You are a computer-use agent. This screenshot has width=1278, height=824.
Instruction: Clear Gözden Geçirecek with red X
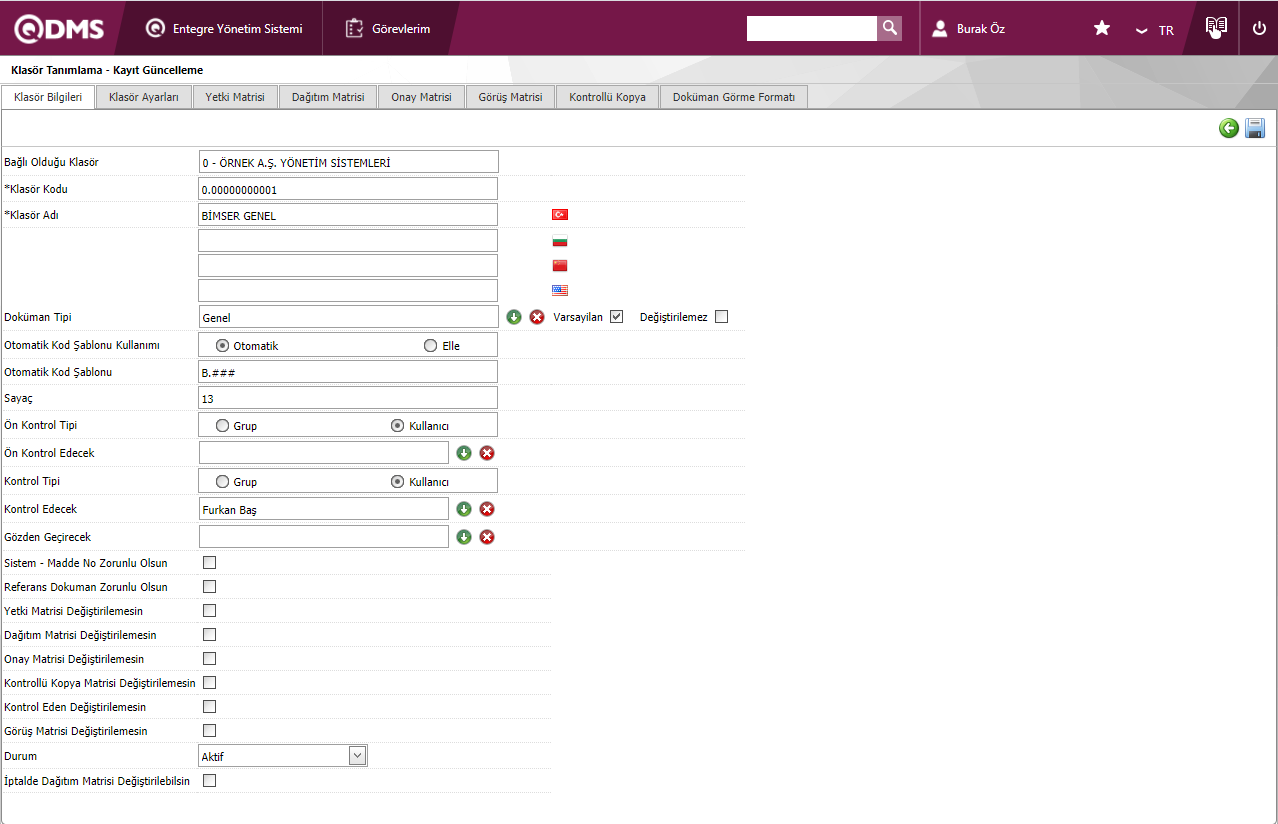487,537
